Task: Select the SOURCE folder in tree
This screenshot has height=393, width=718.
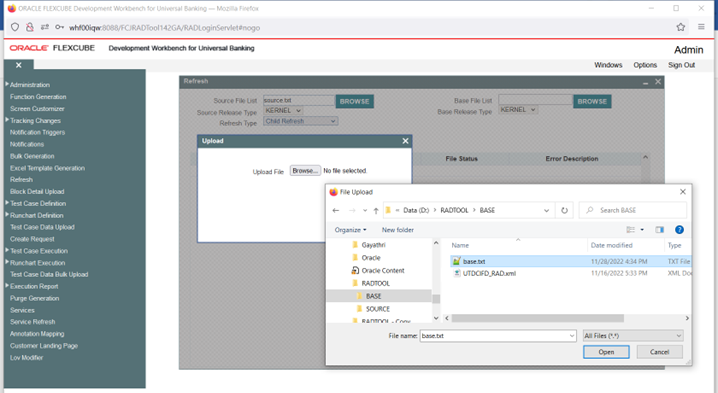Action: (x=378, y=309)
